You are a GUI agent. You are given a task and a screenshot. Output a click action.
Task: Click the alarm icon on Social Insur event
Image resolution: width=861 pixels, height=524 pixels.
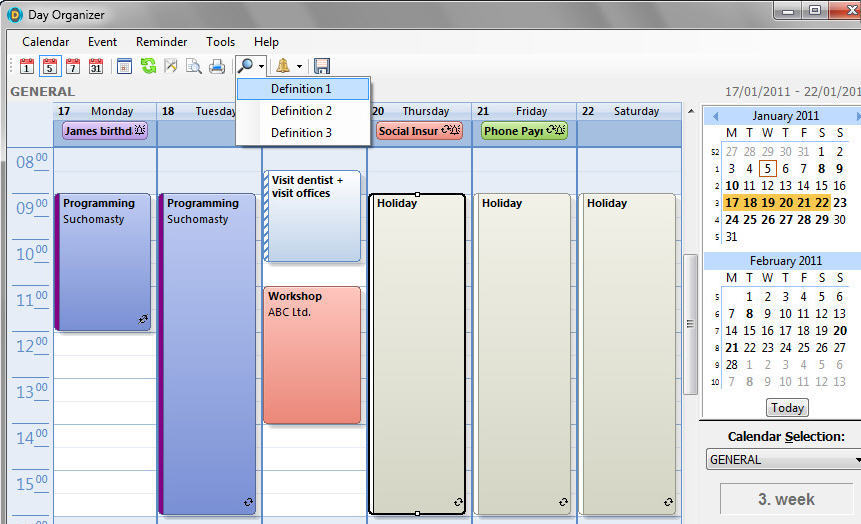point(455,130)
